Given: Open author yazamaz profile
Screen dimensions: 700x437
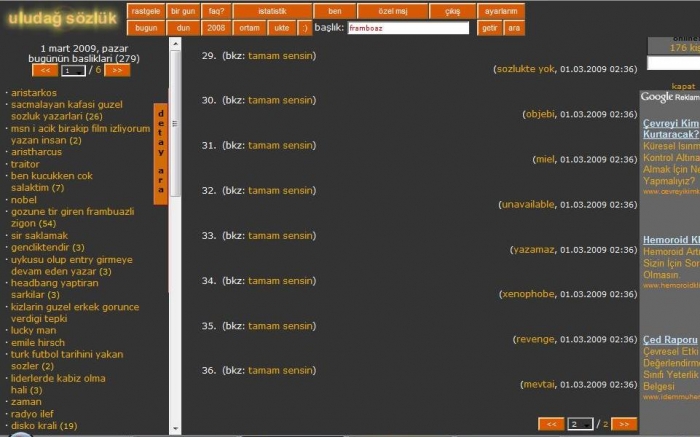Looking at the screenshot, I should [x=534, y=250].
